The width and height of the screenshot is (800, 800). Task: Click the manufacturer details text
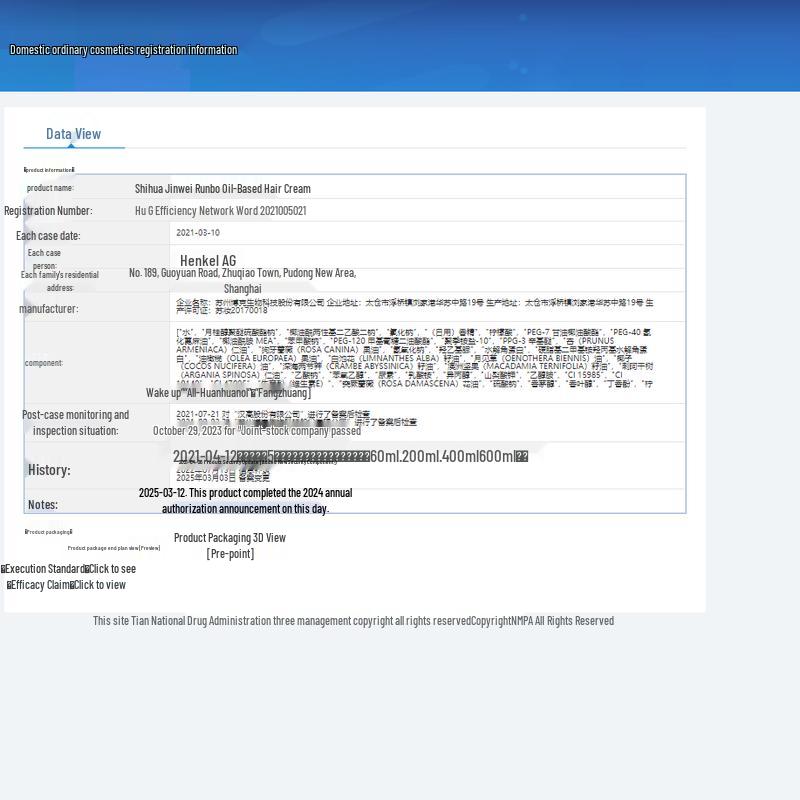pyautogui.click(x=414, y=306)
